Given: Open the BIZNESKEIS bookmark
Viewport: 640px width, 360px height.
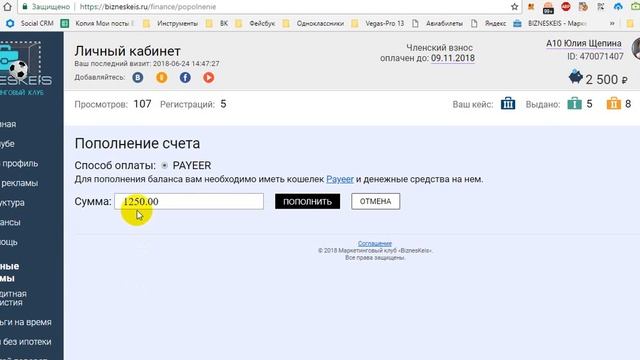Looking at the screenshot, I should 550,24.
